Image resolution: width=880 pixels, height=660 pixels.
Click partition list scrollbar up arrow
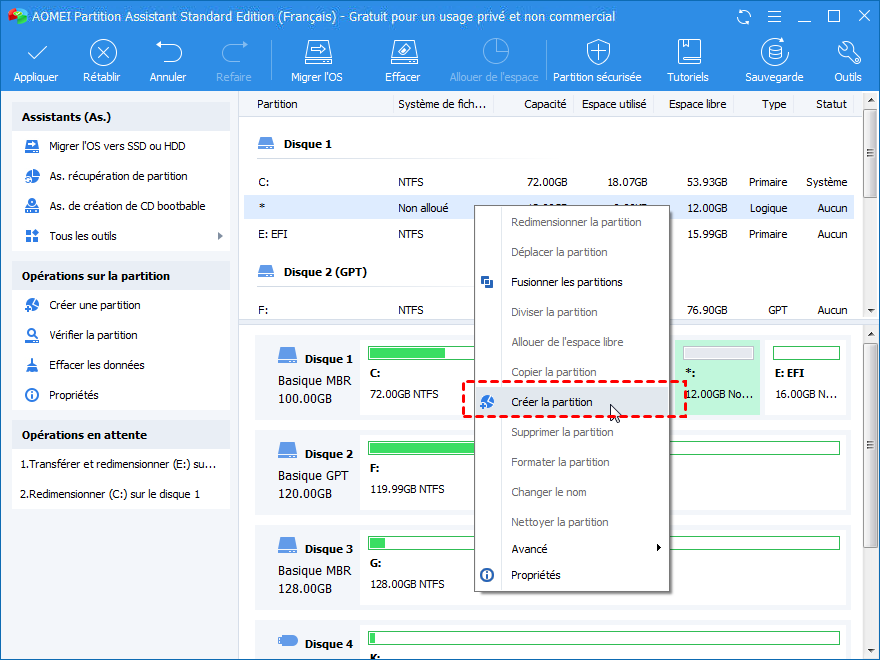pyautogui.click(x=870, y=100)
